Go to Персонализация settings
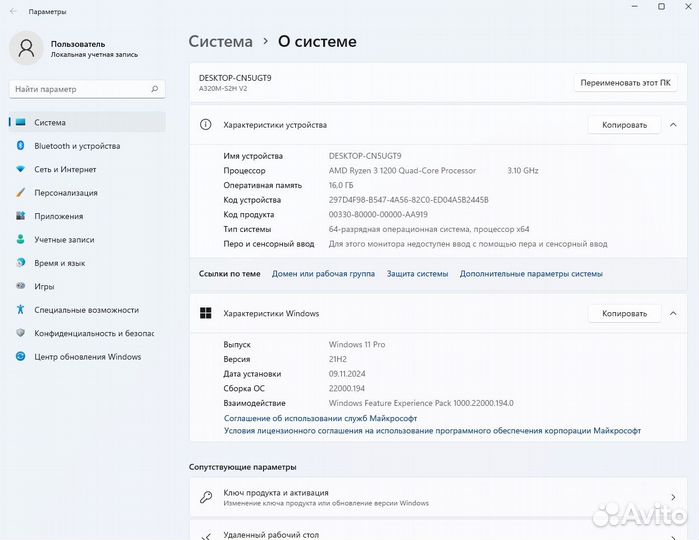Viewport: 699px width, 540px height. click(66, 193)
